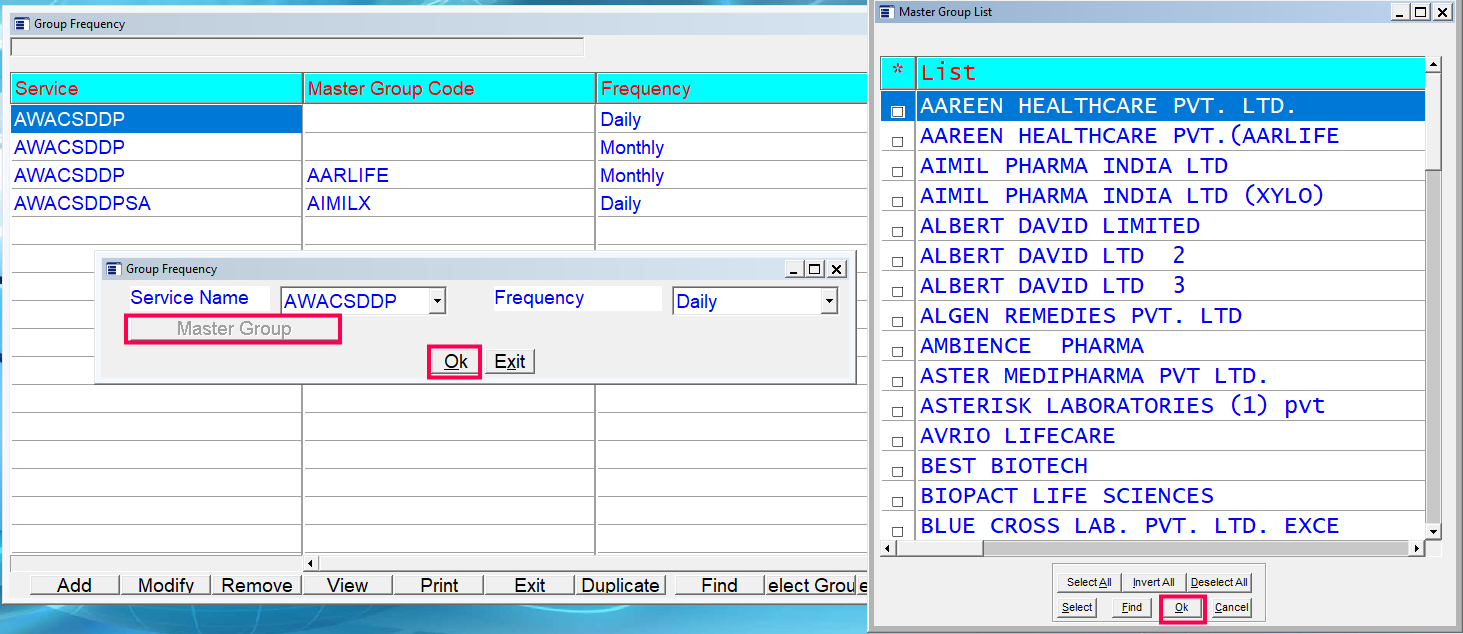The height and width of the screenshot is (634, 1463).
Task: Click the Modify button
Action: 166,585
